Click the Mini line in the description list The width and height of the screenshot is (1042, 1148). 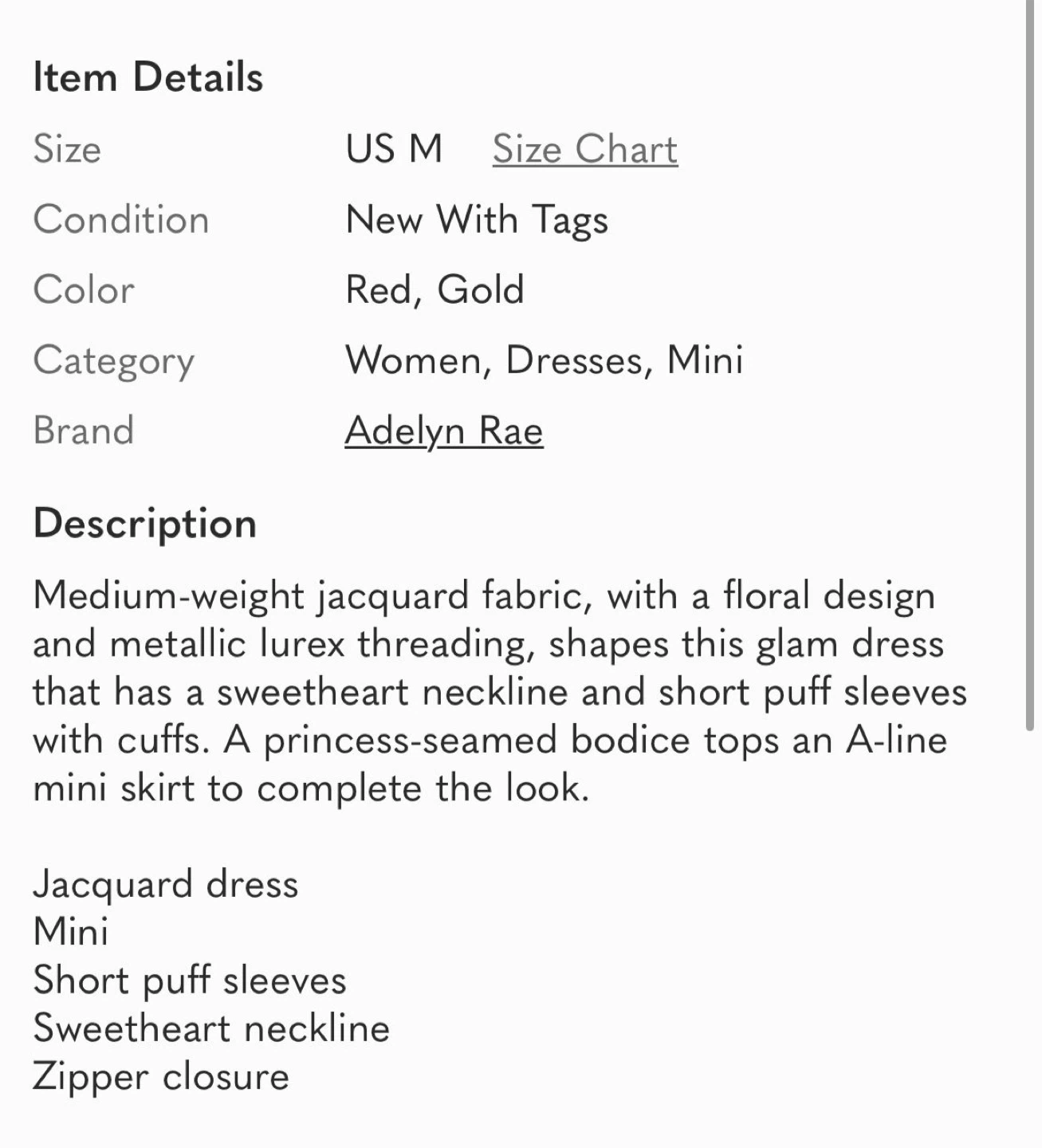point(71,932)
